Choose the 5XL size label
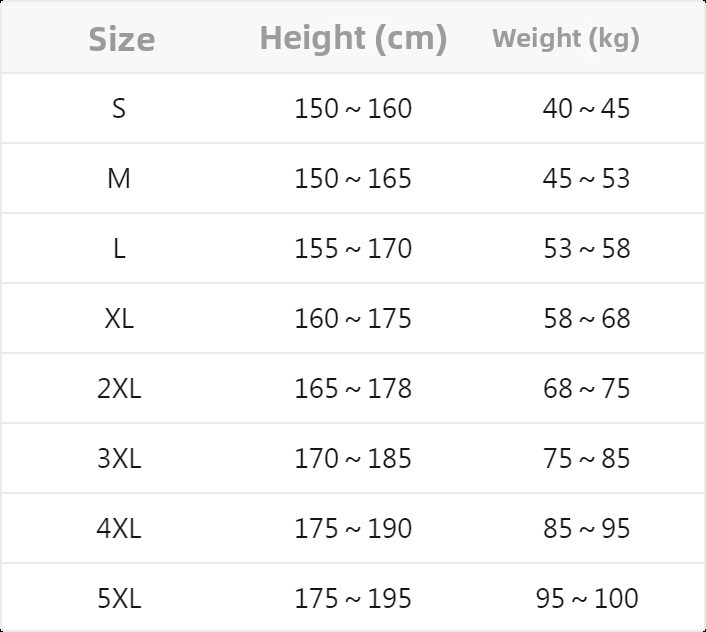 pos(119,598)
